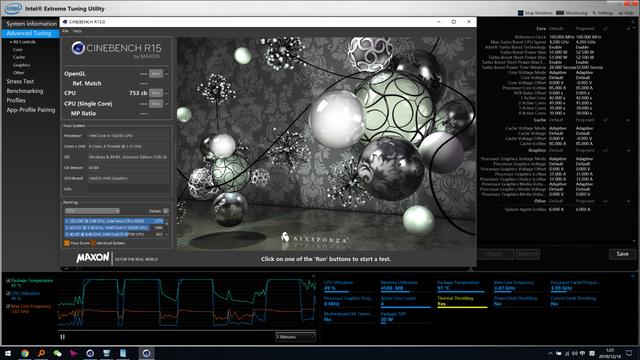Run the OpenGL benchmark
The width and height of the screenshot is (640, 360).
(156, 74)
